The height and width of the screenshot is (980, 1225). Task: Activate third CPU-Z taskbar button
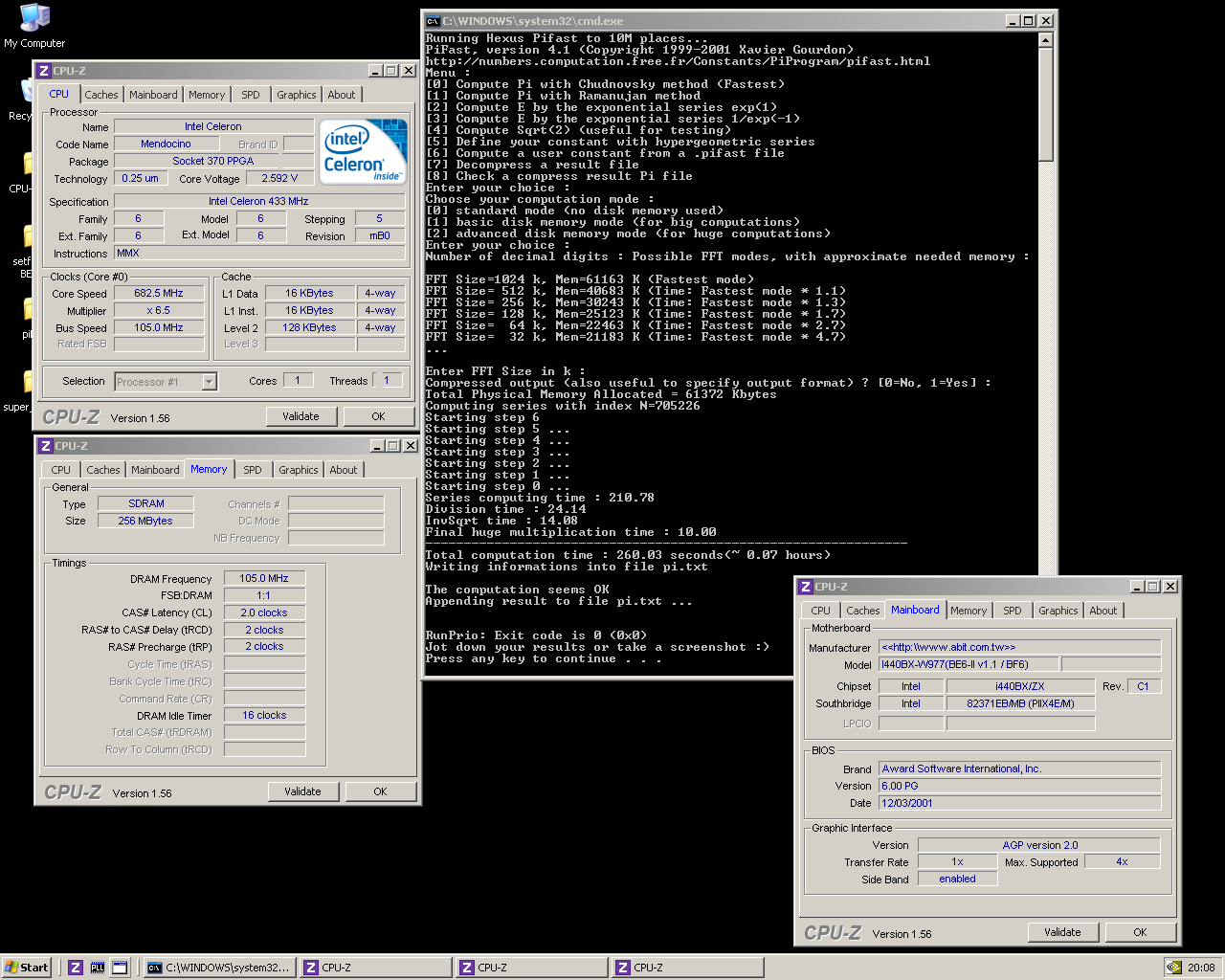[687, 968]
